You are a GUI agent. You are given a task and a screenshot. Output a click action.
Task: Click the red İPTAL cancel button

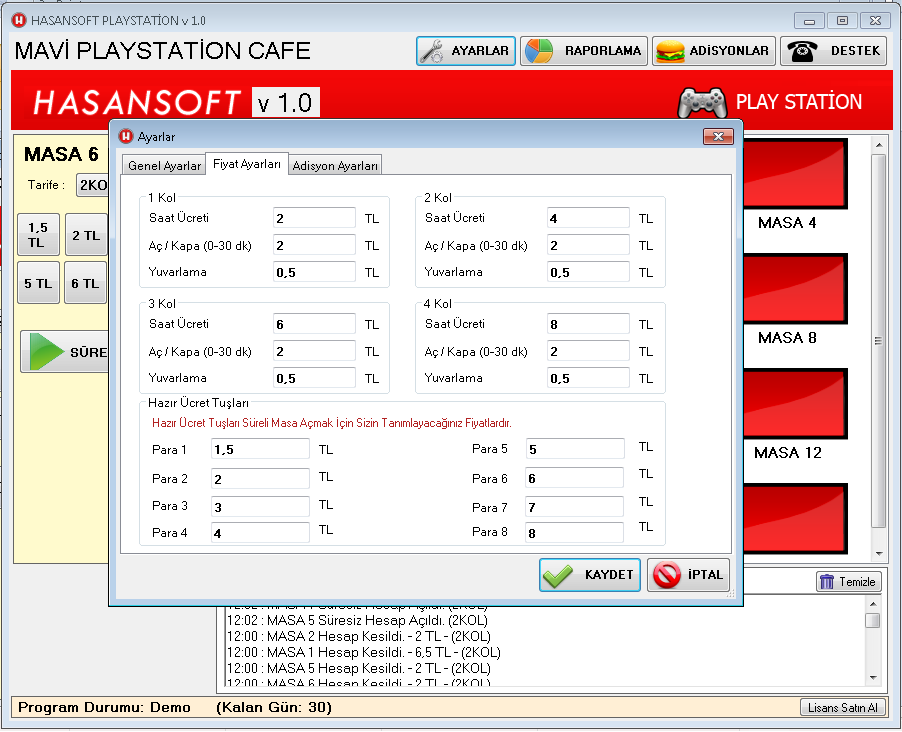689,575
